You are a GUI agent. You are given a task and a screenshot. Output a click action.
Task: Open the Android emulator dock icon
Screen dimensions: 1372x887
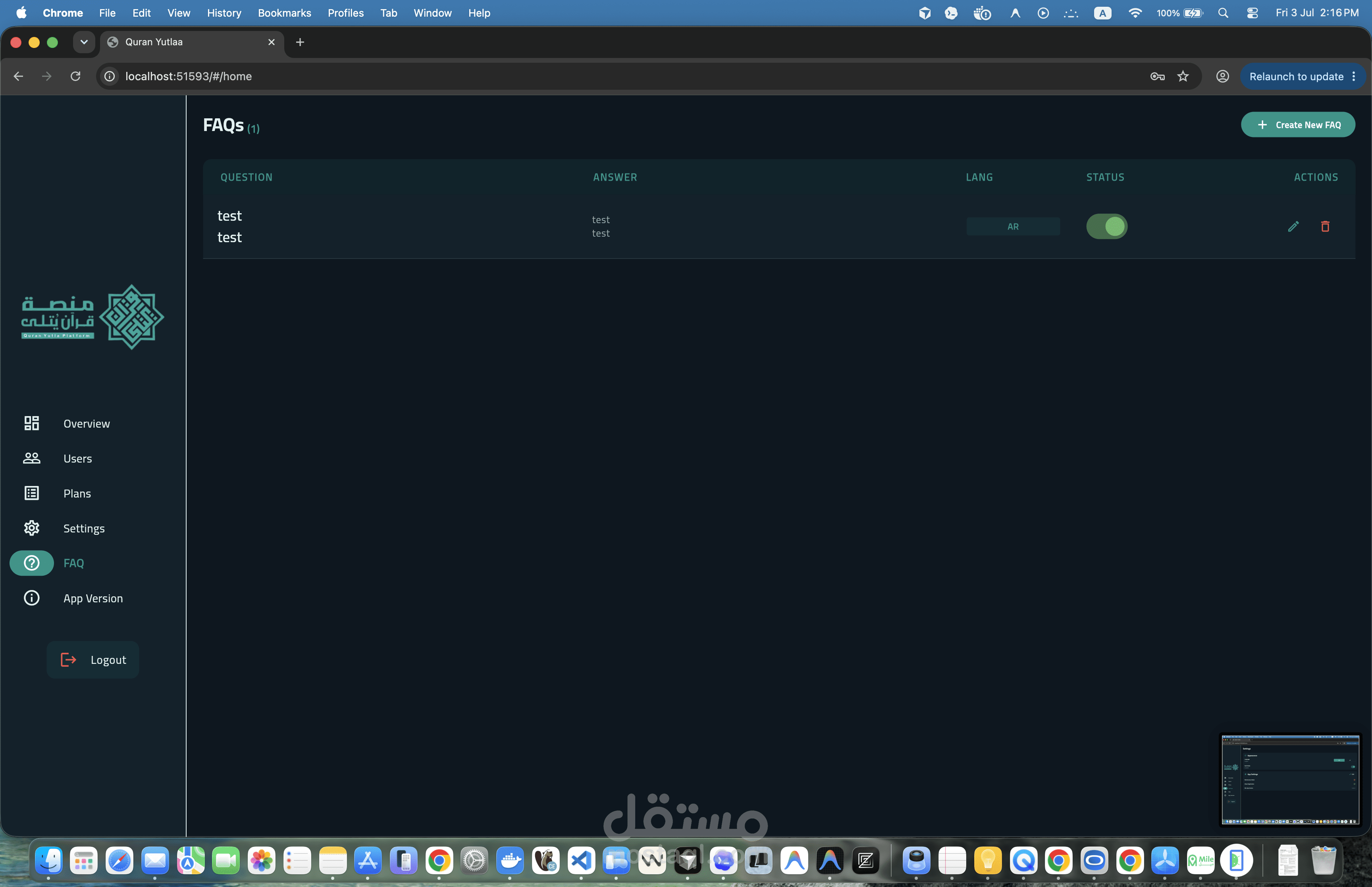pyautogui.click(x=1236, y=860)
